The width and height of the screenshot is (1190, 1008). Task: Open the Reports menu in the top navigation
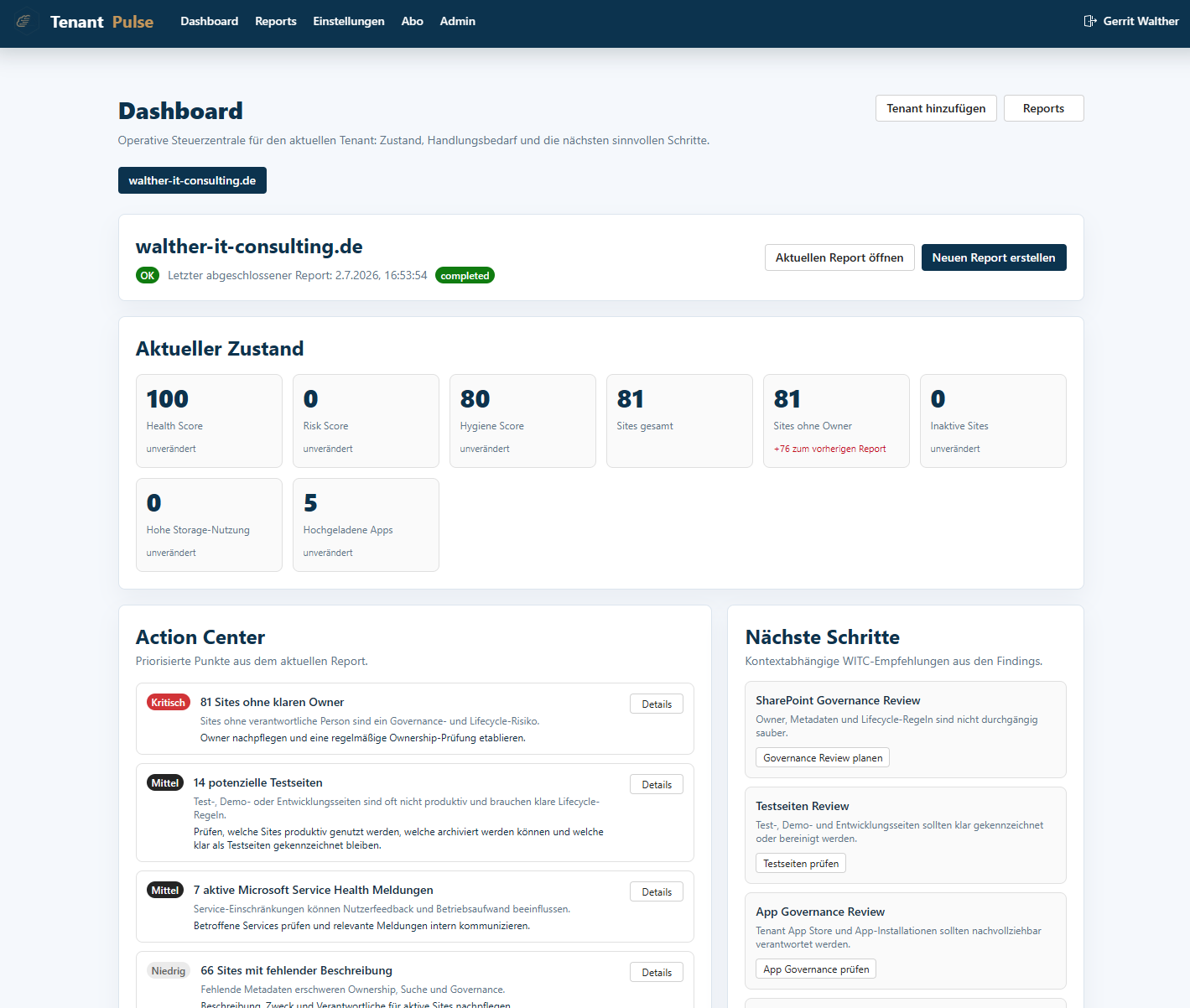point(276,21)
